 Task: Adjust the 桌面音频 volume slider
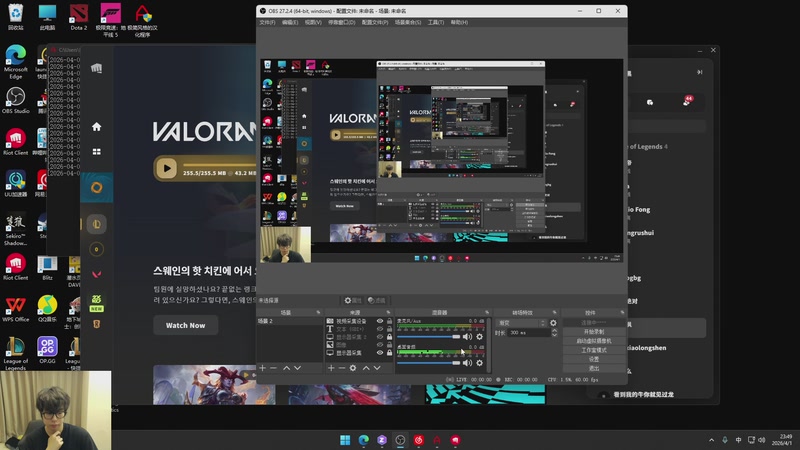tap(429, 363)
